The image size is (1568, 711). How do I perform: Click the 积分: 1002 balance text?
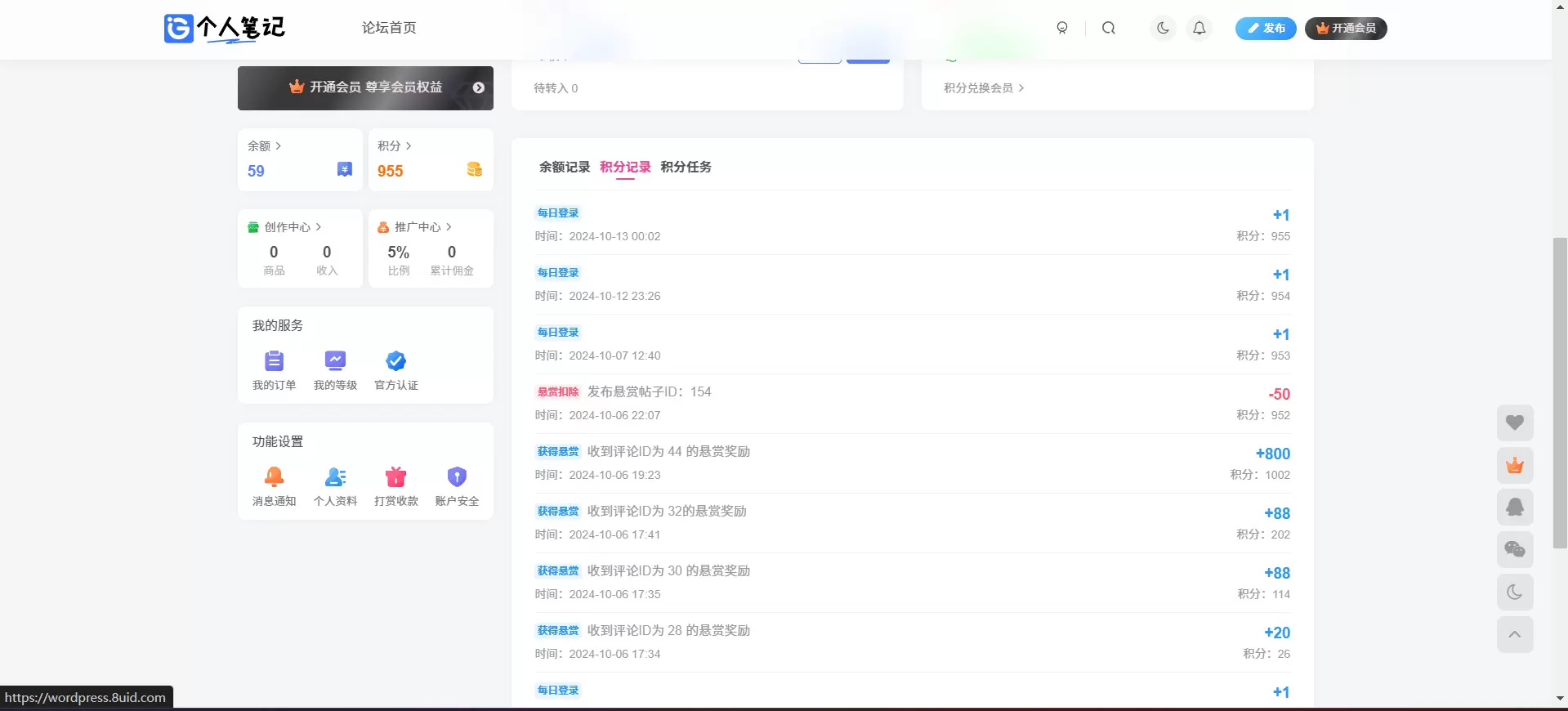click(x=1261, y=475)
